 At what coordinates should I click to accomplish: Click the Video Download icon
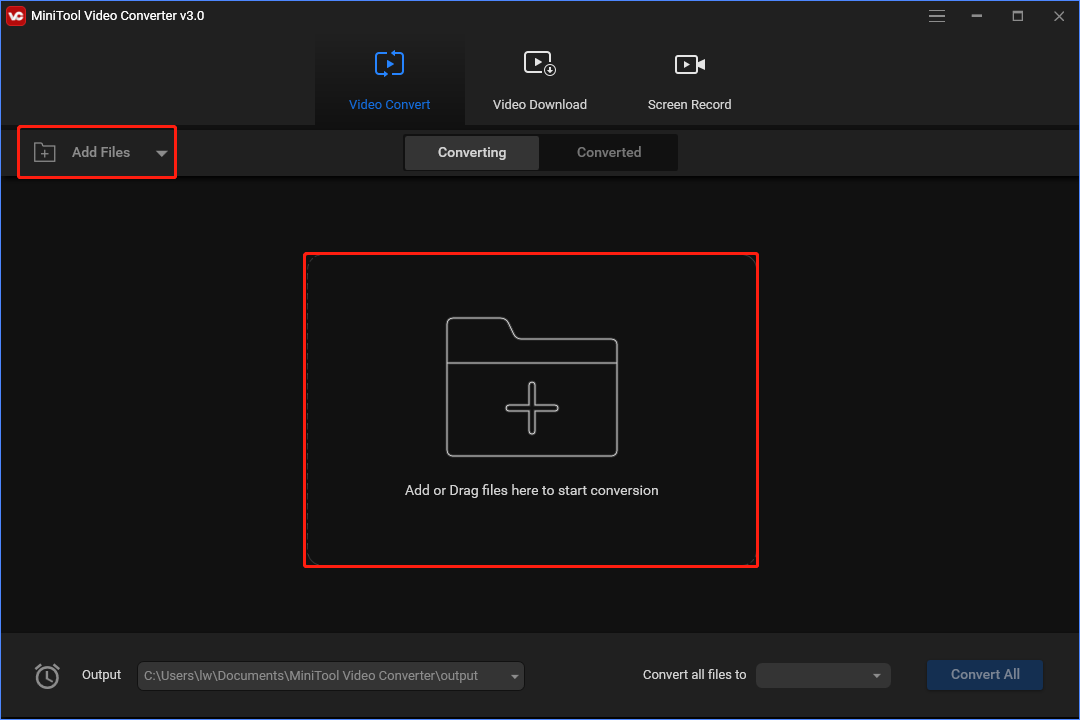click(x=539, y=64)
